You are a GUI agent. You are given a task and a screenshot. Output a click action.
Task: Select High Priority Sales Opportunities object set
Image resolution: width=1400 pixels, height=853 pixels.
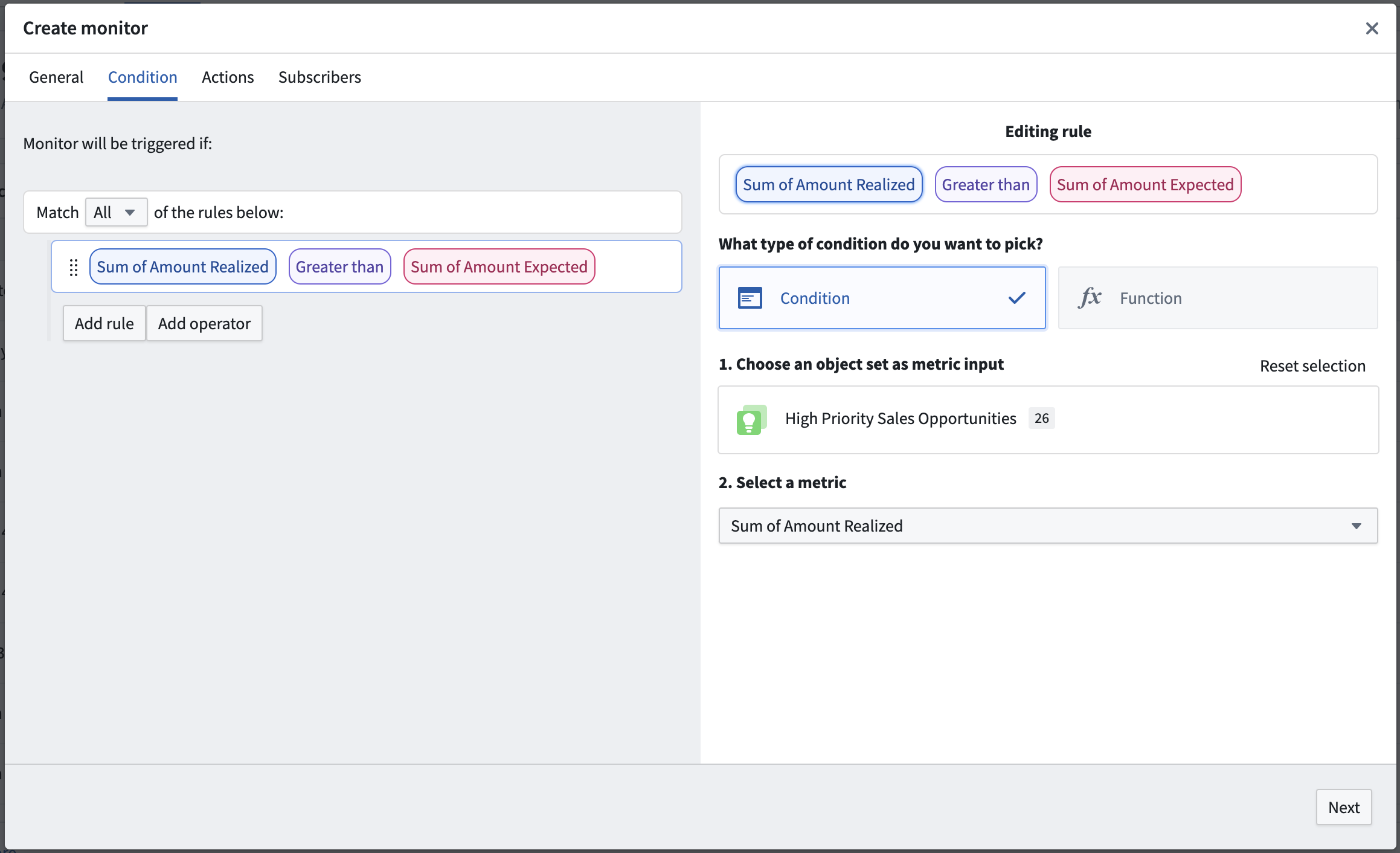pyautogui.click(x=1048, y=420)
